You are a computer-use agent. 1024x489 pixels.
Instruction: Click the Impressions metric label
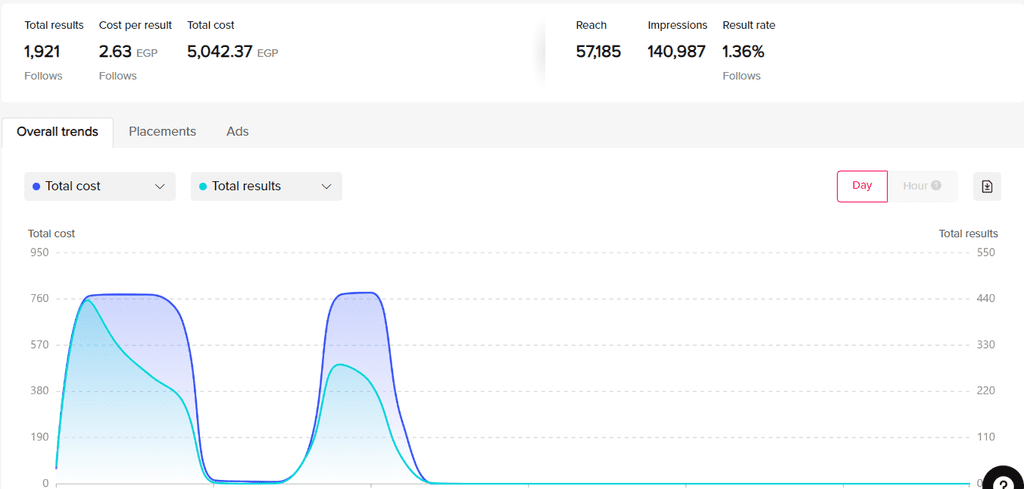(x=677, y=25)
